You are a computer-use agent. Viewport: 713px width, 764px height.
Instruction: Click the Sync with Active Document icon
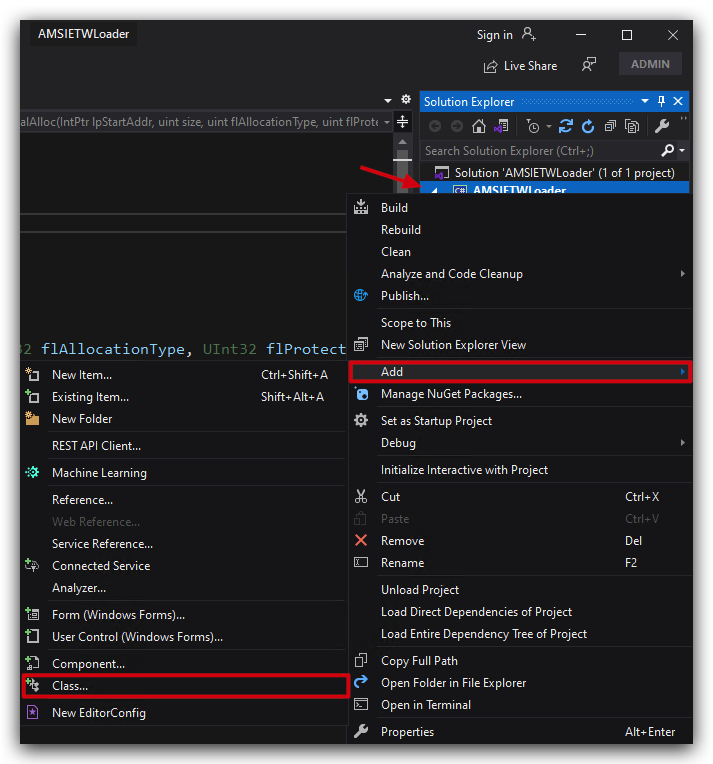click(x=565, y=127)
